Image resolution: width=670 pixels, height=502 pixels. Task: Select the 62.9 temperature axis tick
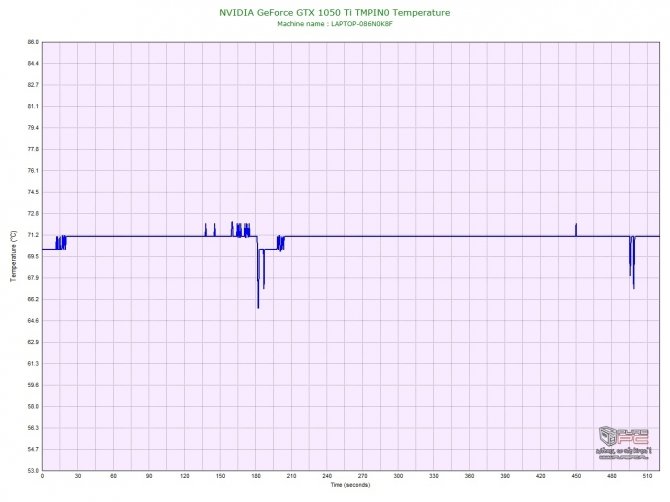(x=33, y=342)
